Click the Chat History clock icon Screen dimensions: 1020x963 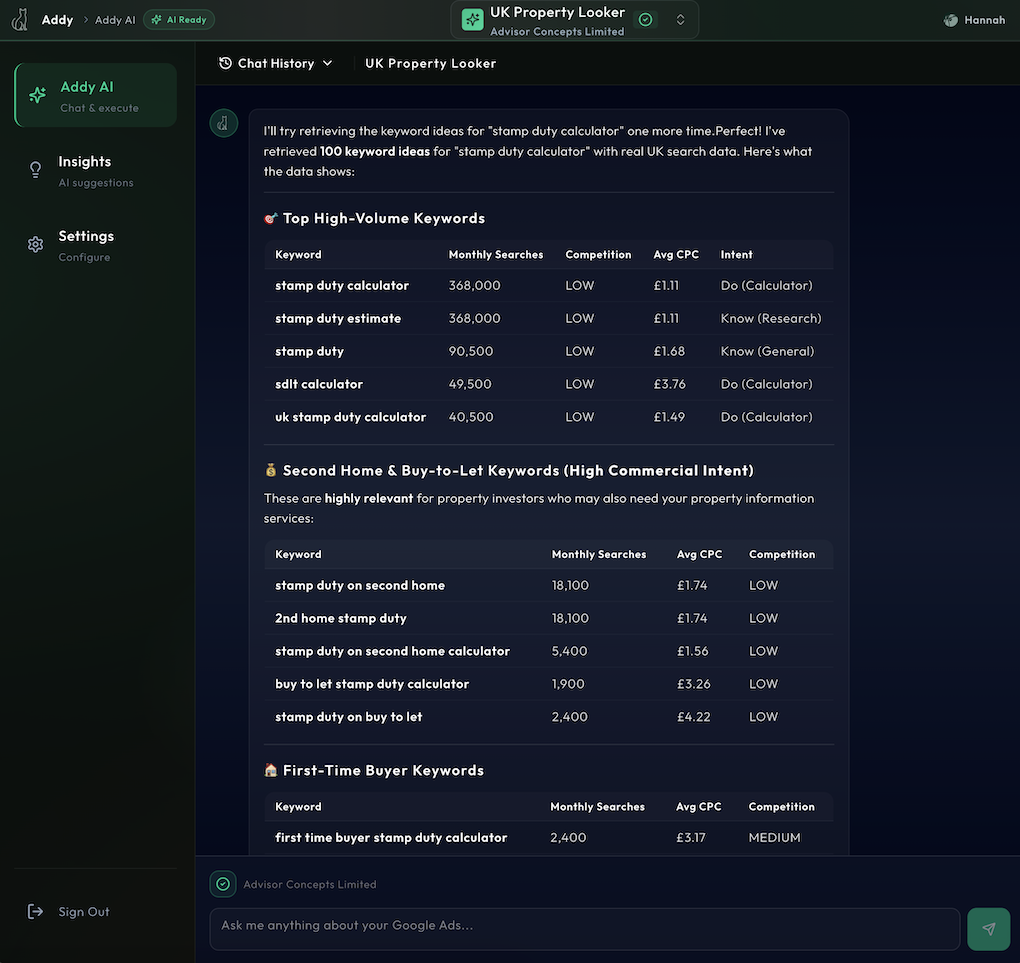coord(225,64)
